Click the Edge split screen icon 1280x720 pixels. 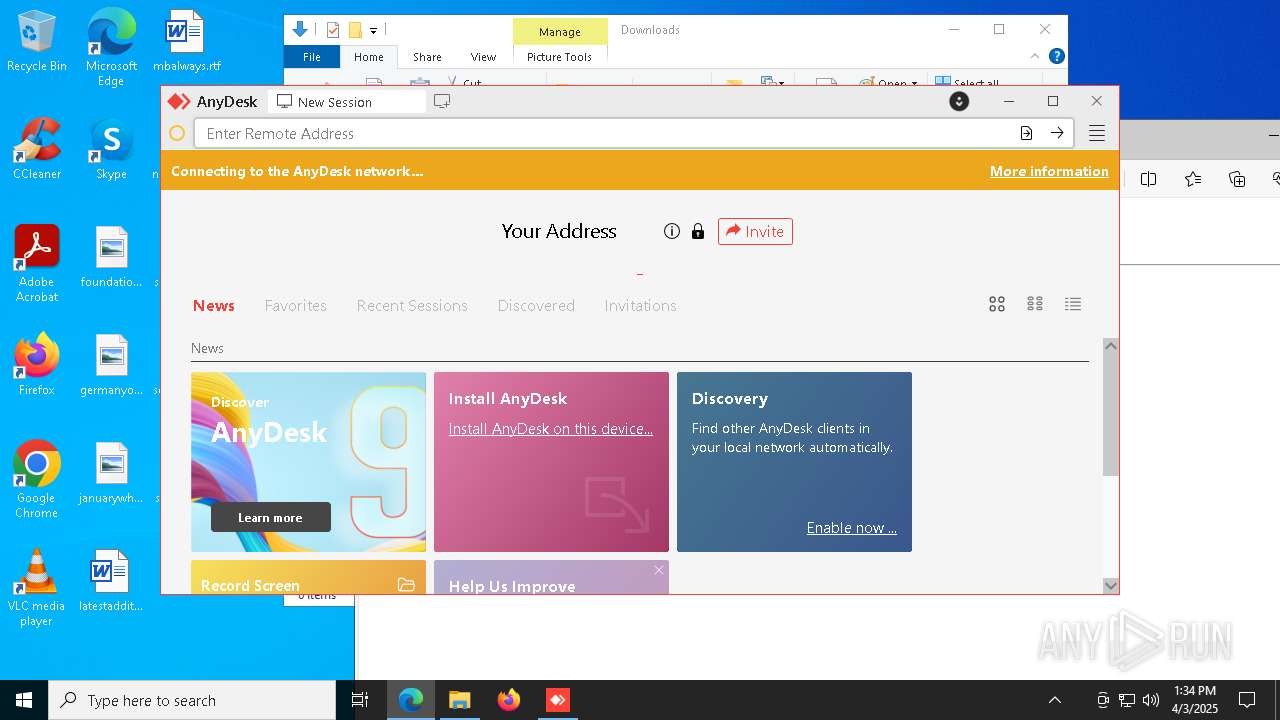point(1148,179)
